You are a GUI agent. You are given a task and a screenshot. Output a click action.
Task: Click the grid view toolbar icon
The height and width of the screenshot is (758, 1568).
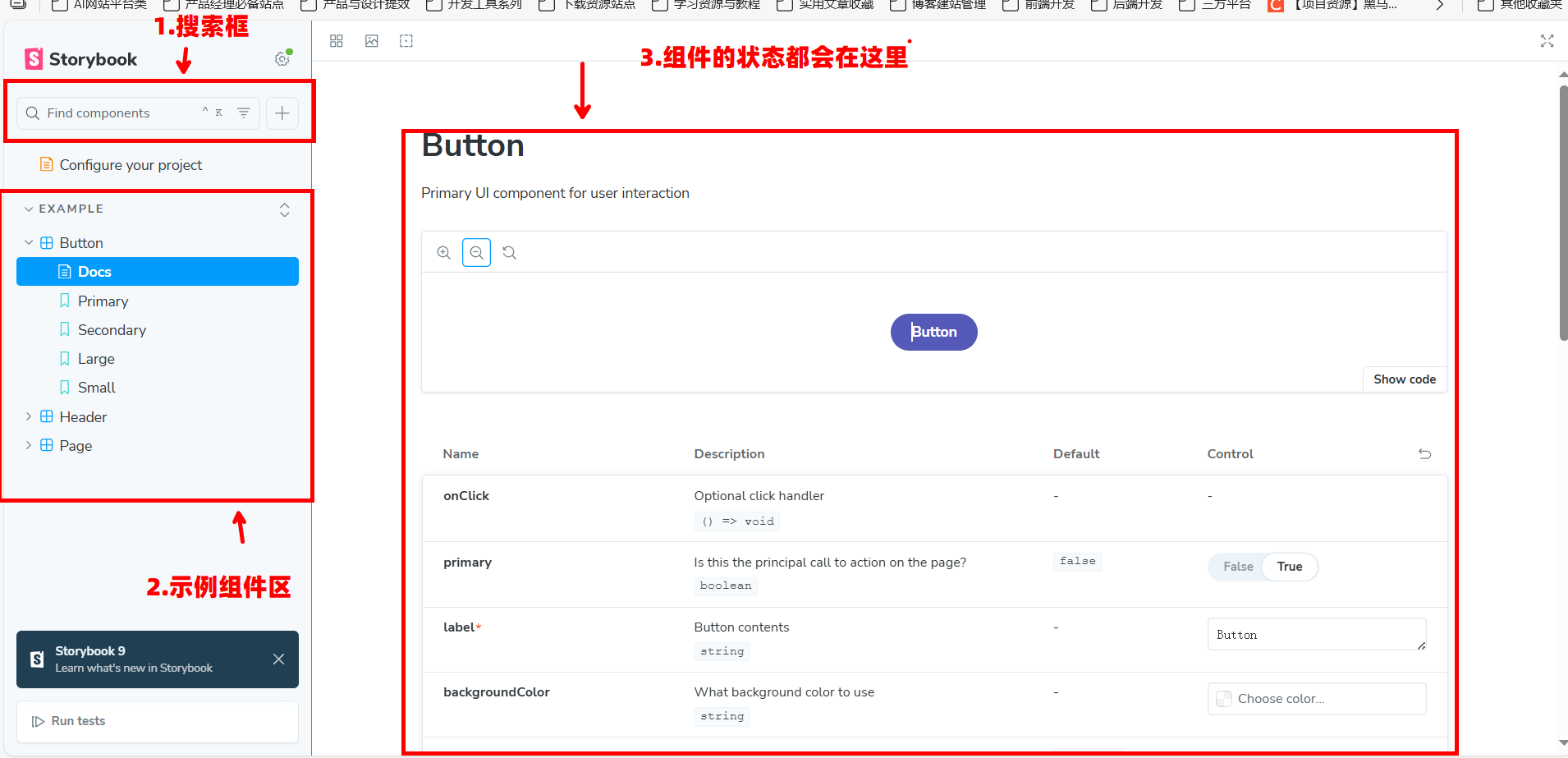(337, 41)
